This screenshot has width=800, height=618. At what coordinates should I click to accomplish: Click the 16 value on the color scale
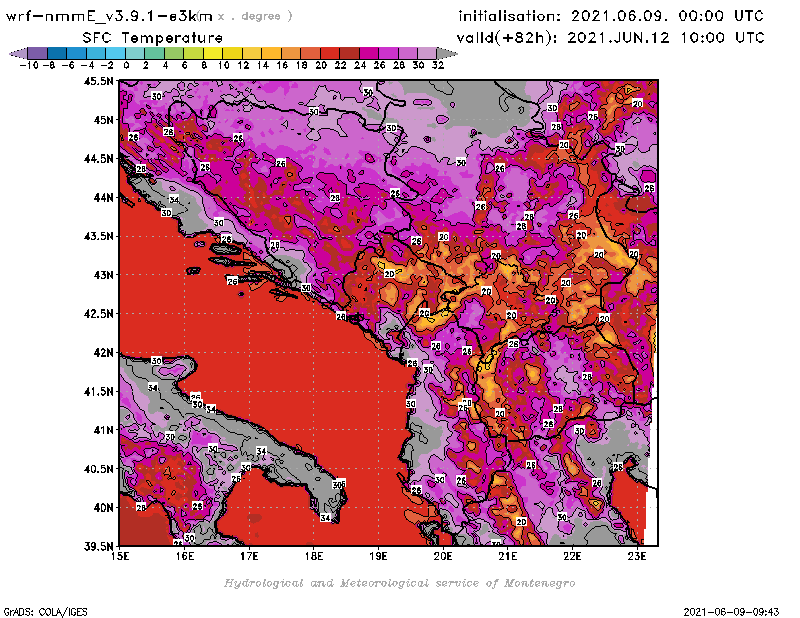(x=282, y=65)
